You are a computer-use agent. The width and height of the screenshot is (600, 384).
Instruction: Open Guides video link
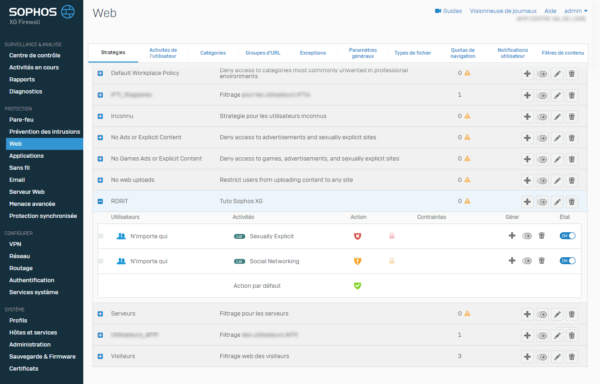pos(448,11)
